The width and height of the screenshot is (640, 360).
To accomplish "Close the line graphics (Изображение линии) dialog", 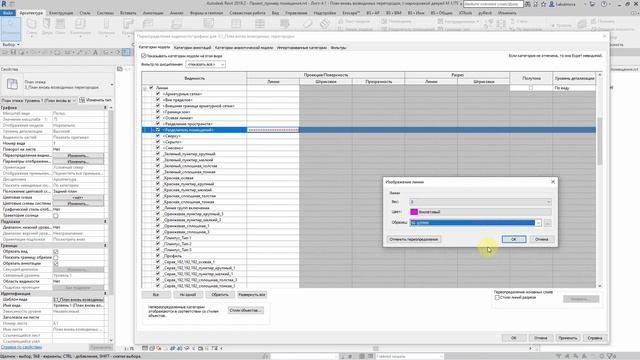I will (553, 182).
